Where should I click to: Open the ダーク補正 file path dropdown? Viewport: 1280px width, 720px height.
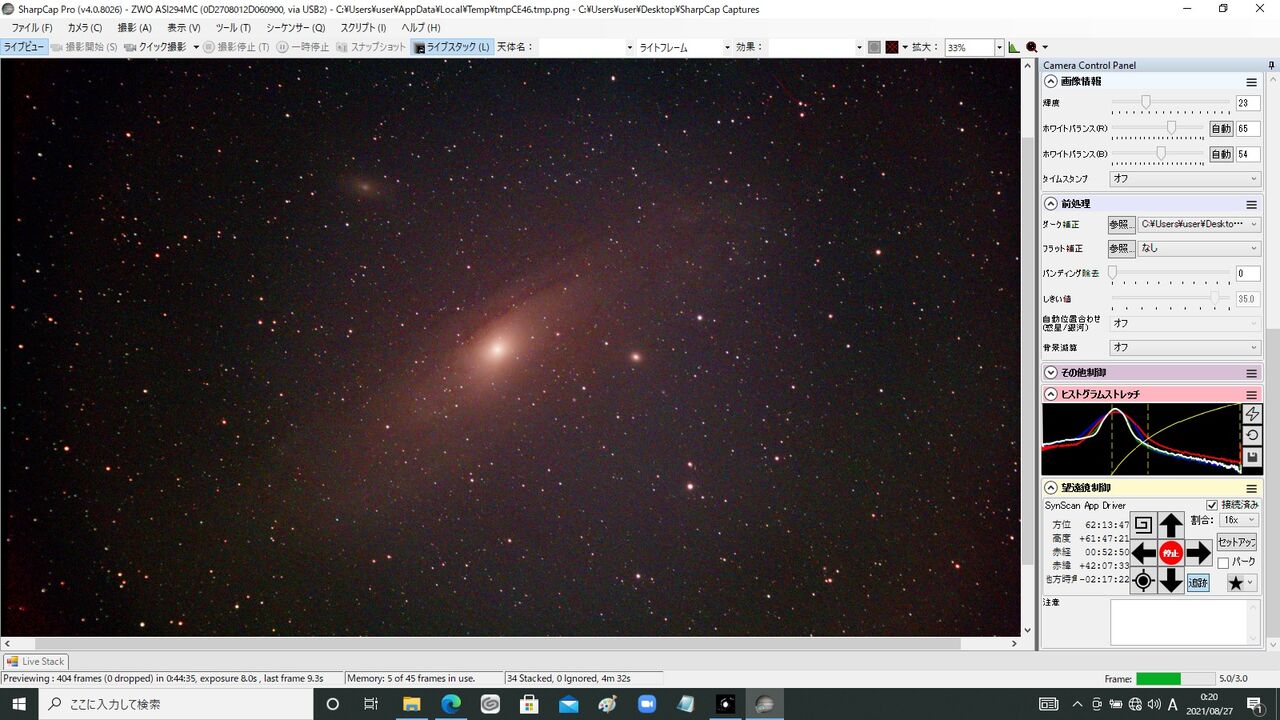point(1199,224)
